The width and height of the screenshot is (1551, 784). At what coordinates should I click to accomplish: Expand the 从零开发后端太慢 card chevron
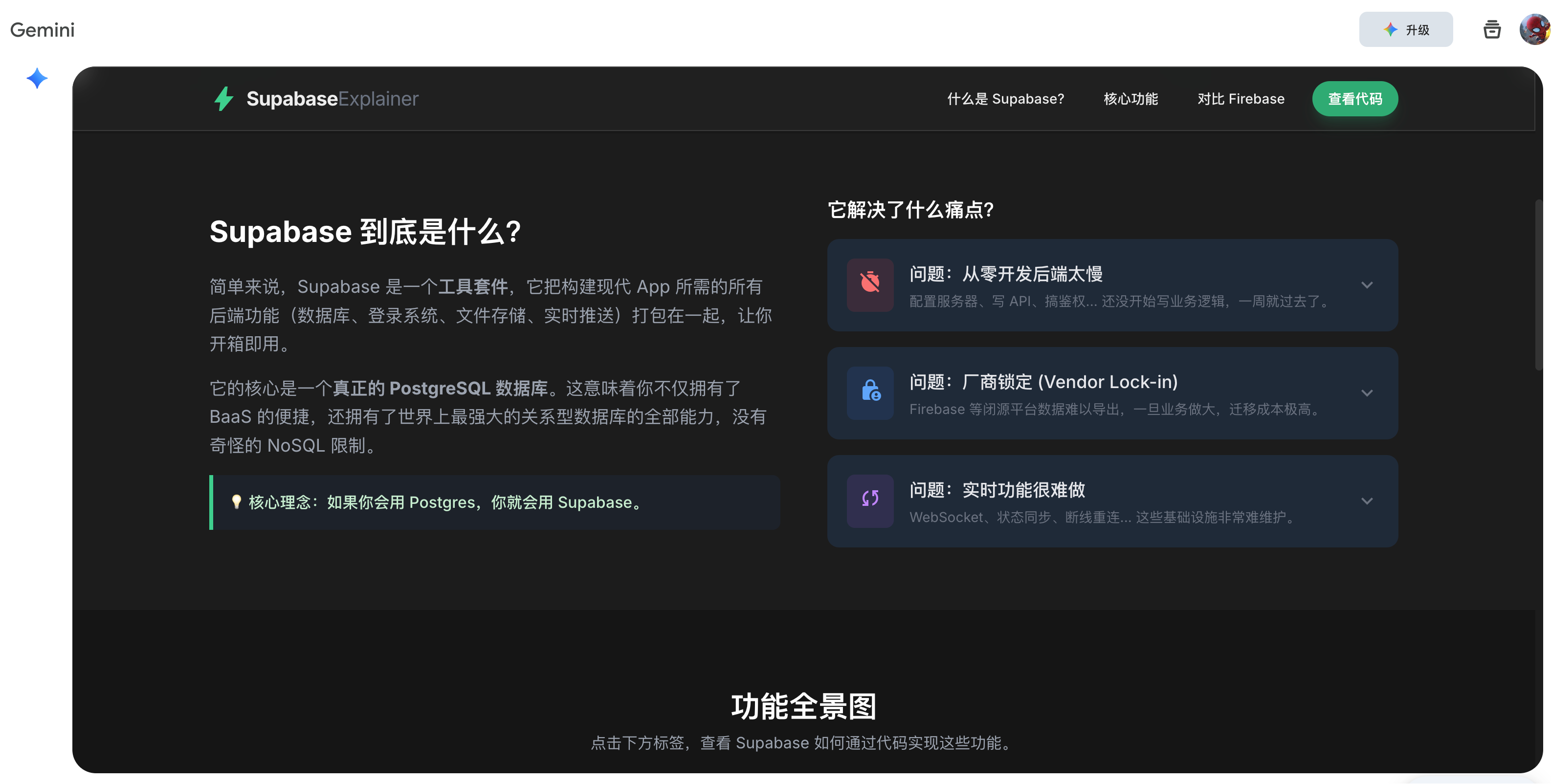point(1367,285)
